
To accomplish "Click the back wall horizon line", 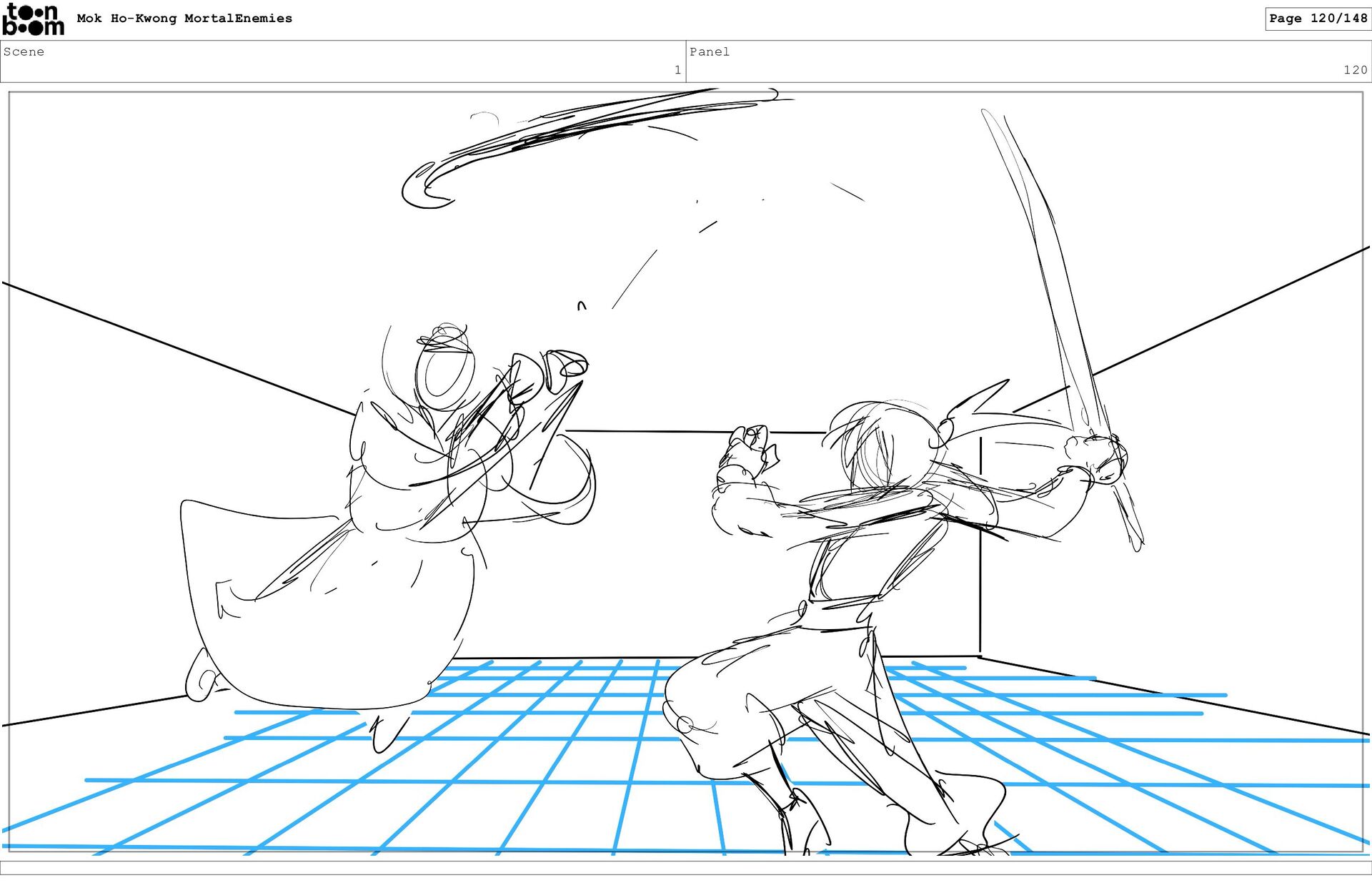I will click(643, 431).
